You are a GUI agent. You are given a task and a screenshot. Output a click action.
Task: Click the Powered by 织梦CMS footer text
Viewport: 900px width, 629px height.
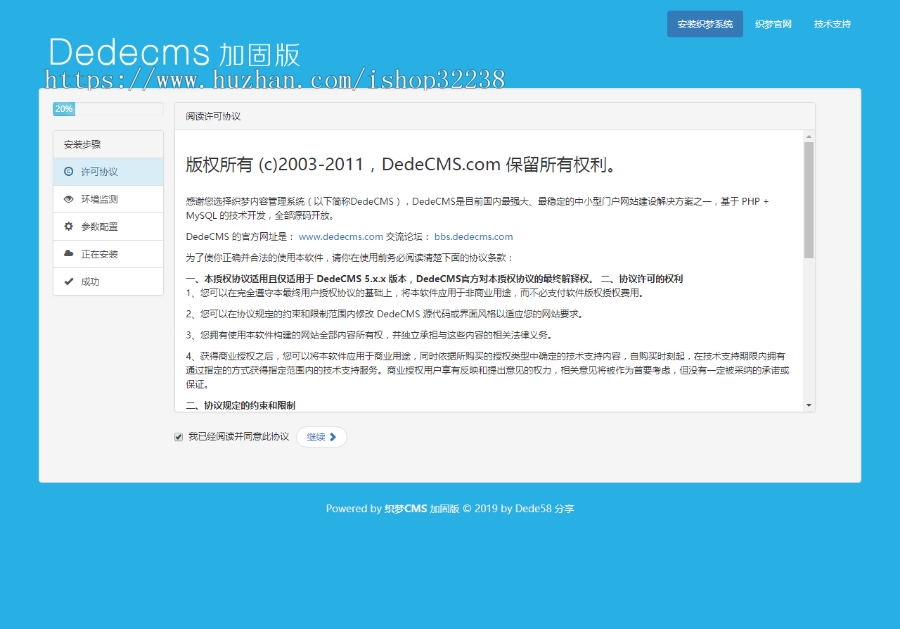click(x=450, y=508)
